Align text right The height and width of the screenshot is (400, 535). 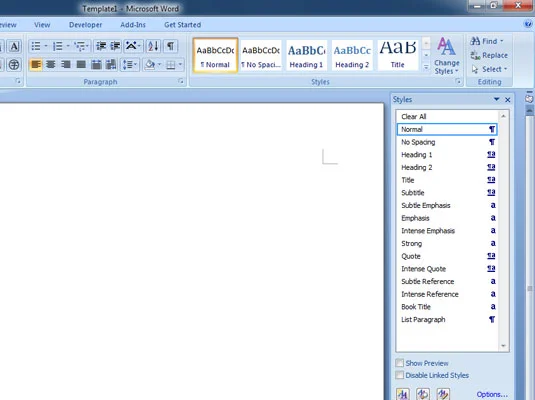(x=66, y=64)
